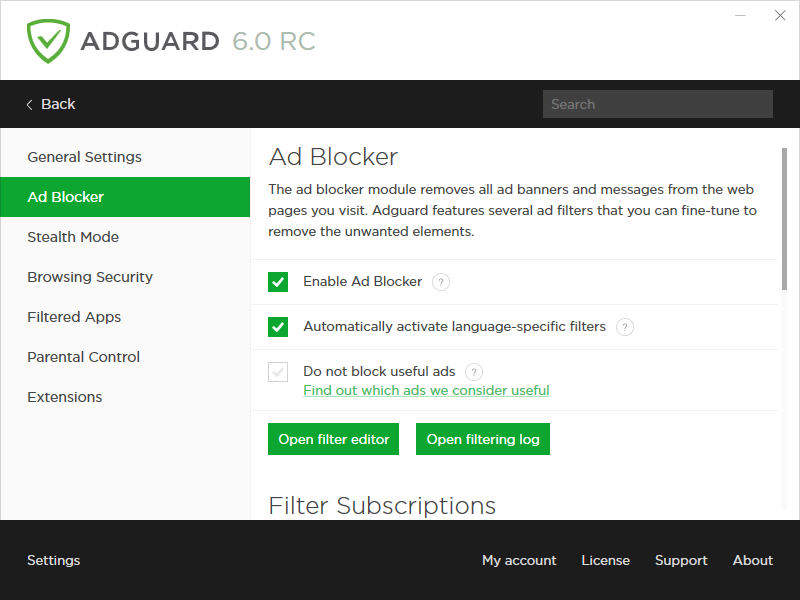Toggle Do not block useful ads checkbox
The width and height of the screenshot is (800, 600).
[278, 372]
